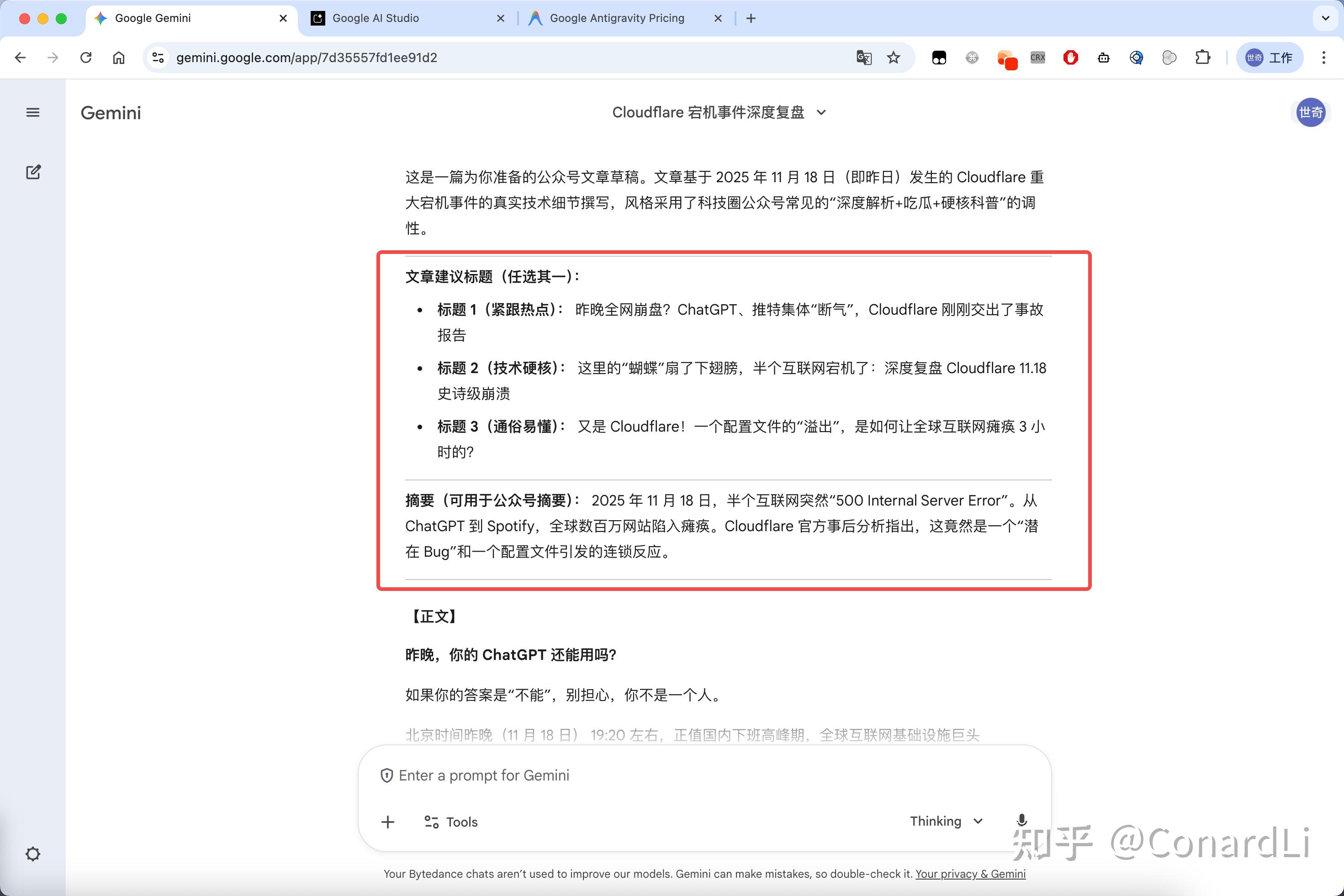Open the CRX extension icon
The width and height of the screenshot is (1344, 896).
click(1037, 57)
